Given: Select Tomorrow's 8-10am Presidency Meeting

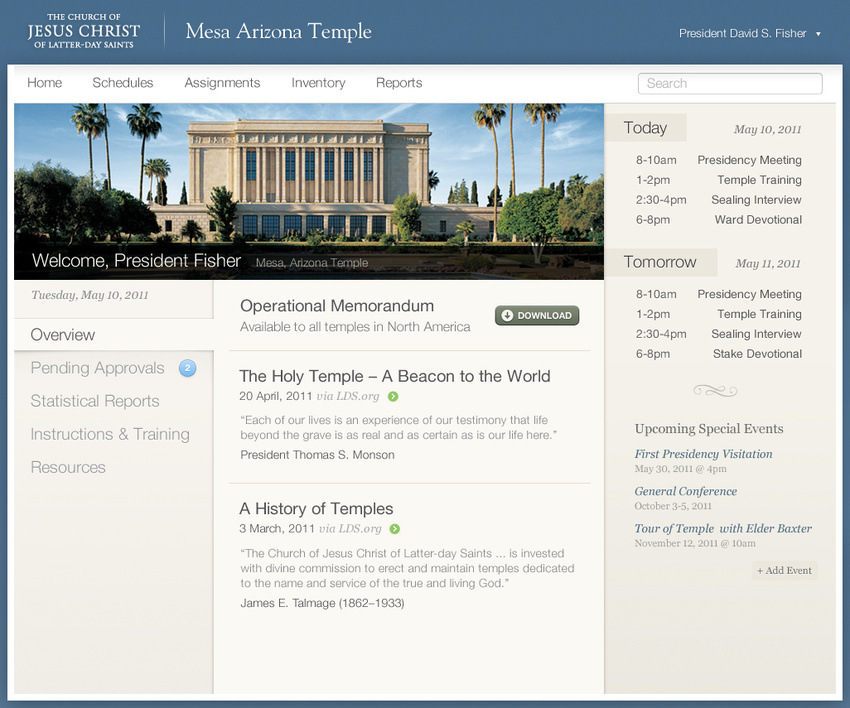Looking at the screenshot, I should click(x=718, y=294).
